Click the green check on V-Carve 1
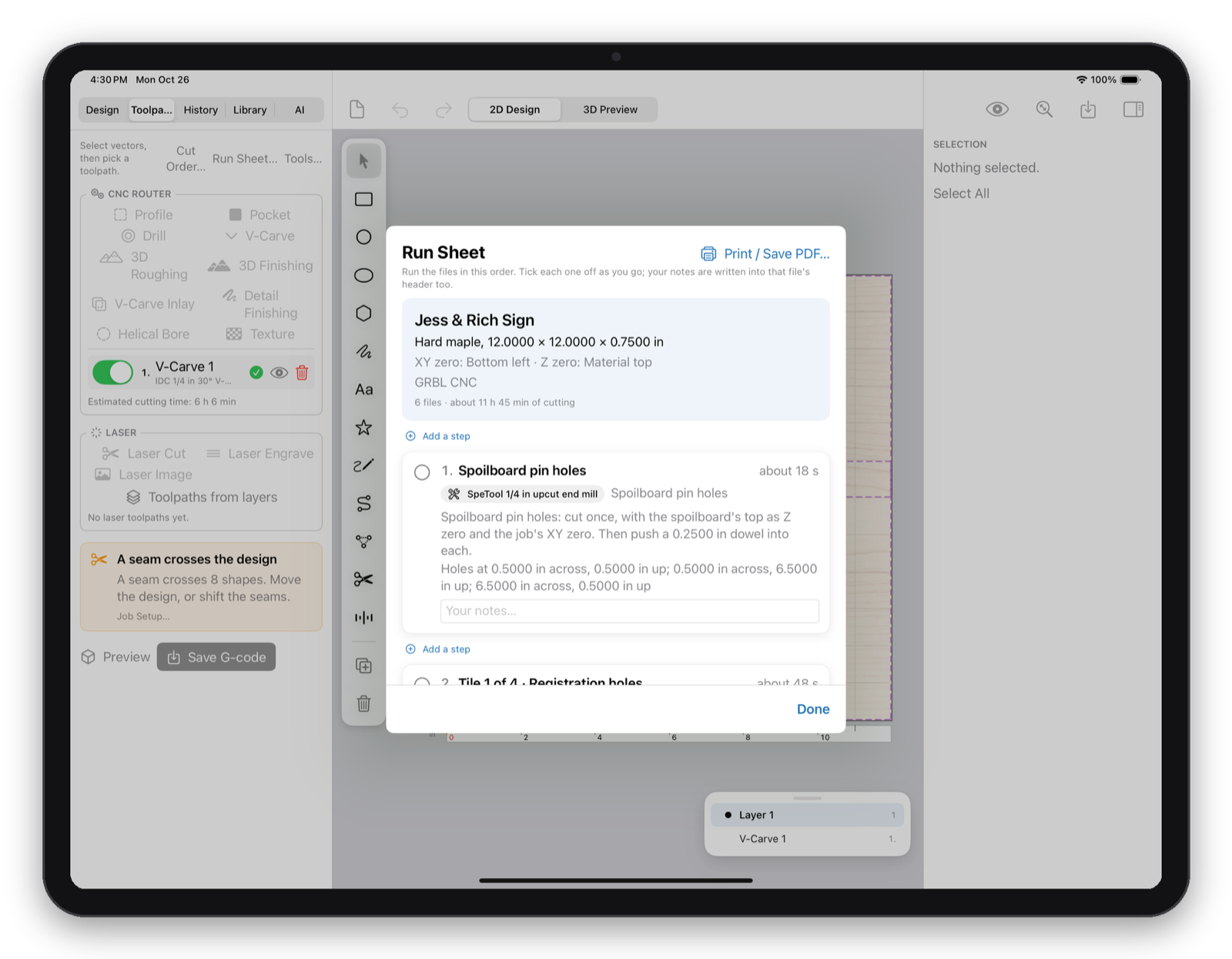The height and width of the screenshot is (959, 1232). click(256, 373)
